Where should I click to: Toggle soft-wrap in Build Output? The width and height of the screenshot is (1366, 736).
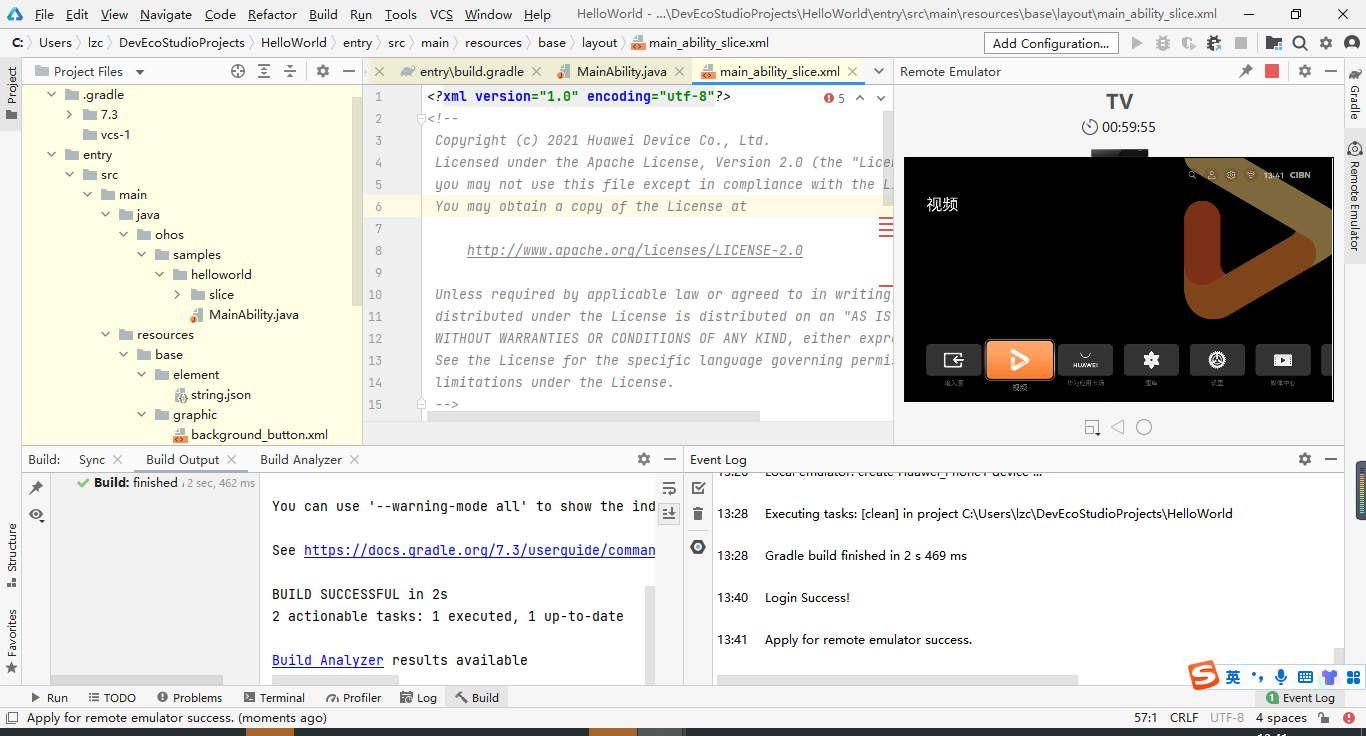pos(670,488)
